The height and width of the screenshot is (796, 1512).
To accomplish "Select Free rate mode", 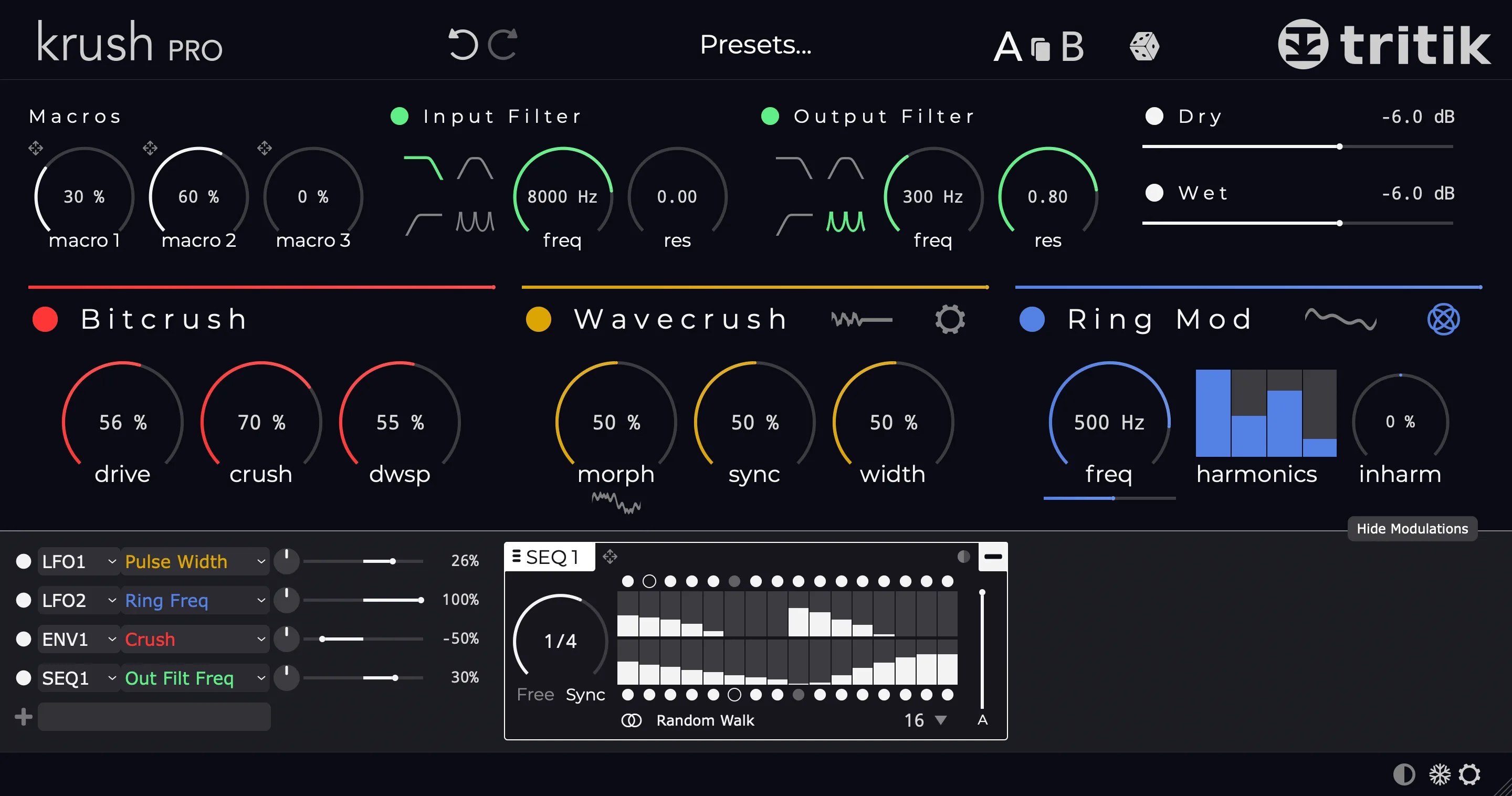I will [x=535, y=695].
